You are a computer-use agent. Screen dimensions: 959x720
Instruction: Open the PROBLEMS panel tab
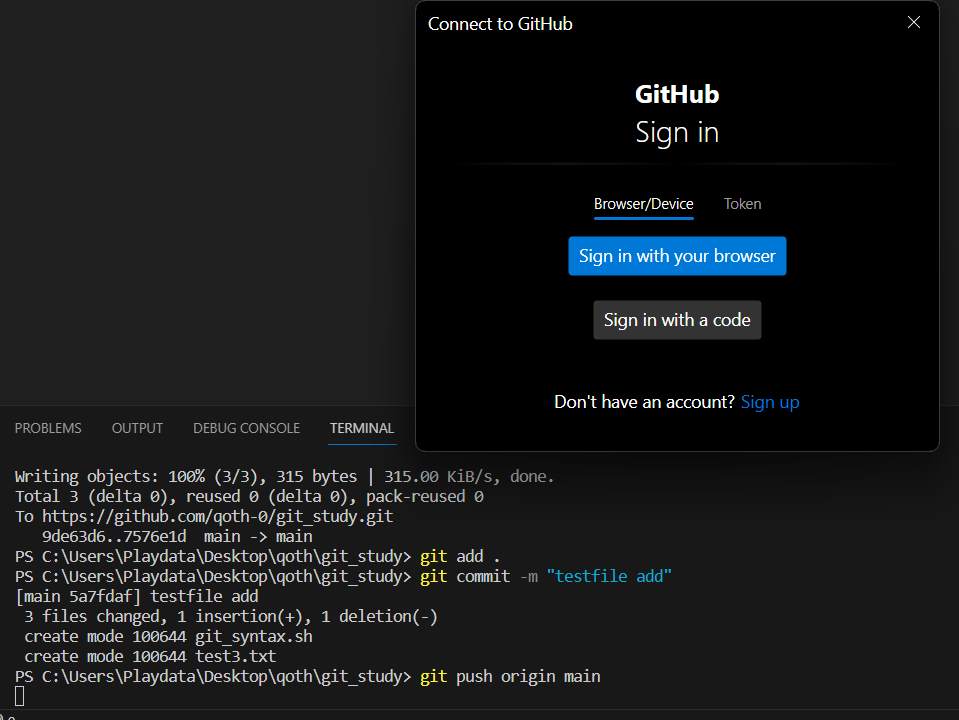point(48,428)
